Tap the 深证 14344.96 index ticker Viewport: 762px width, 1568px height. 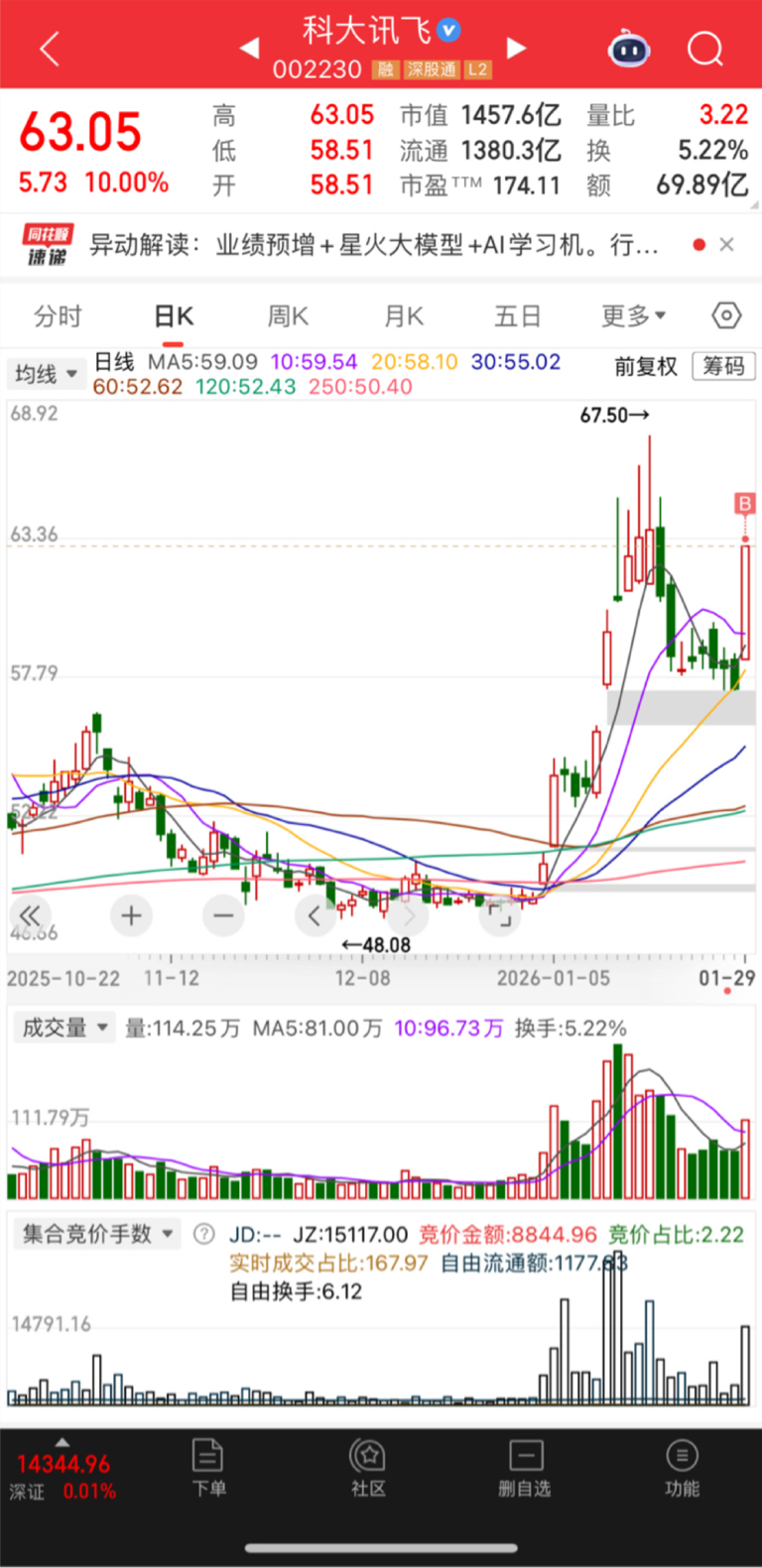point(63,1477)
